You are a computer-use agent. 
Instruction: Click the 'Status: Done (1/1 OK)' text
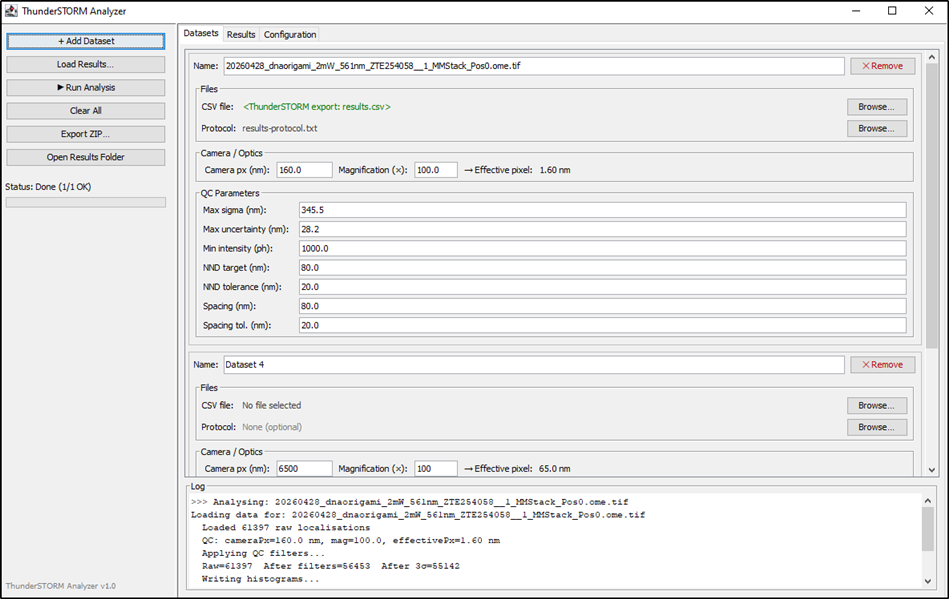[x=48, y=187]
